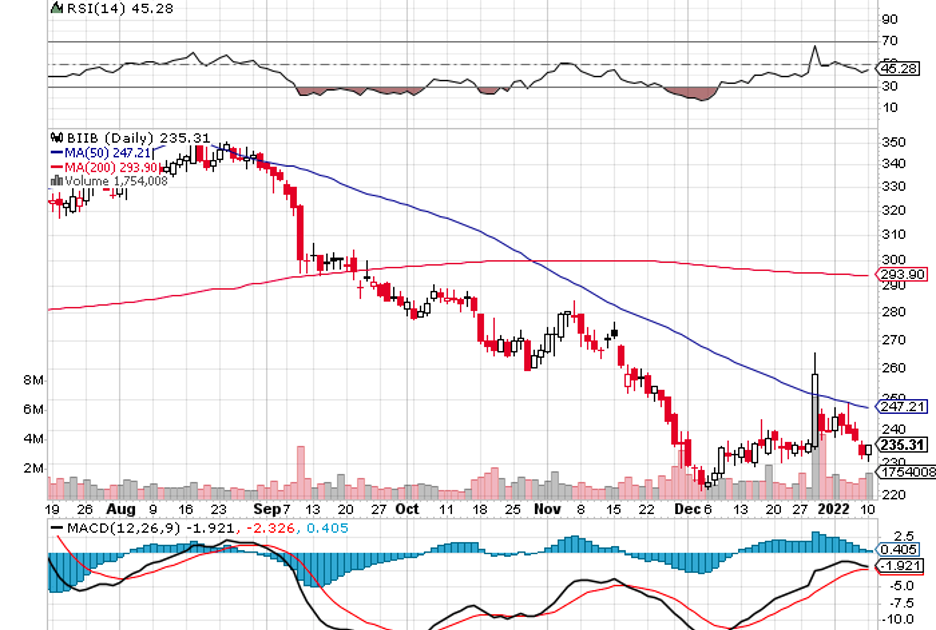
Task: Click the red MA(200) legend swatch
Action: [56, 167]
